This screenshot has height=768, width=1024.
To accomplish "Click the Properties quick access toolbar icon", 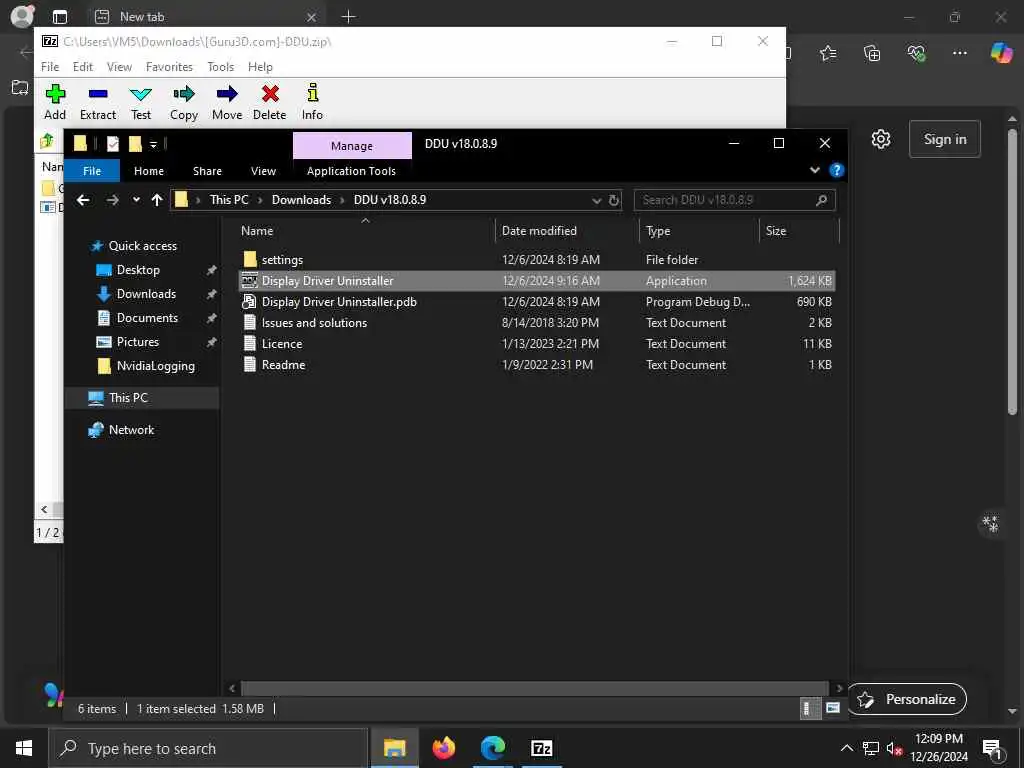I will (113, 144).
